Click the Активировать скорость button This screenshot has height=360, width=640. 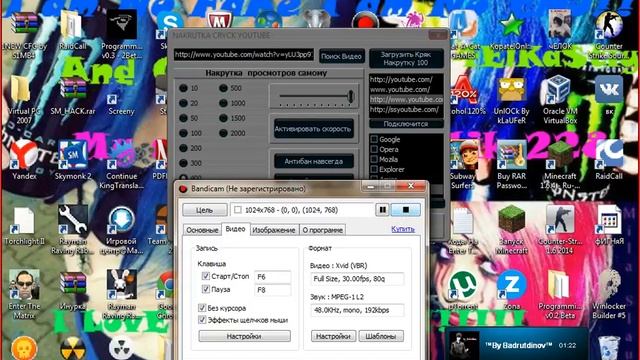313,129
